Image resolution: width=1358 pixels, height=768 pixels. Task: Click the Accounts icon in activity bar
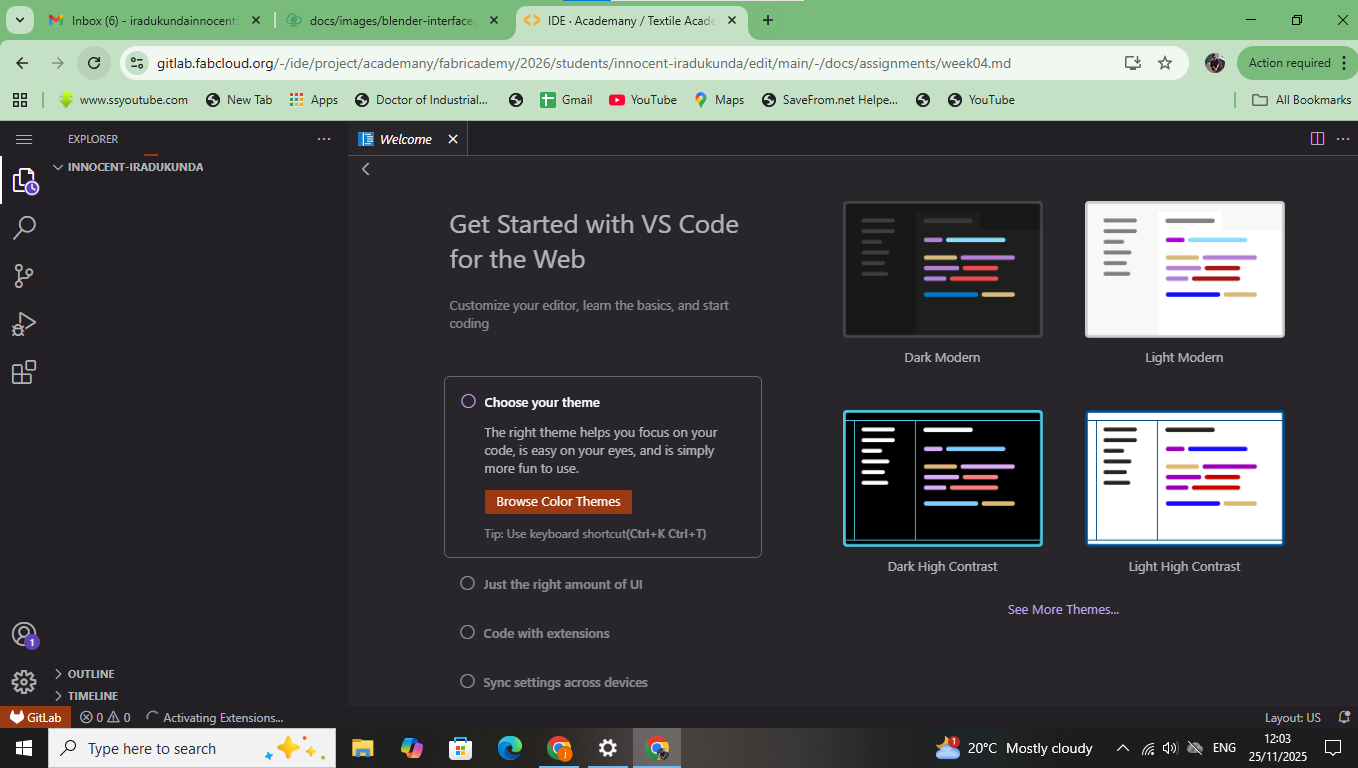click(x=24, y=634)
